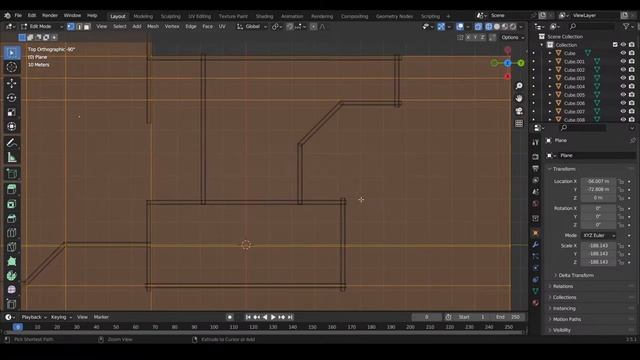Pick the Spin tool
This screenshot has width=640, height=360.
click(11, 276)
